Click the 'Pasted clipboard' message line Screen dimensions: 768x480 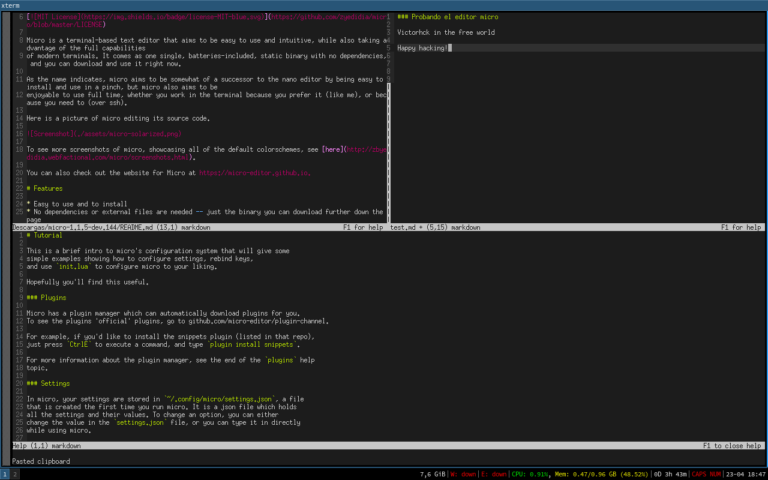coord(41,461)
